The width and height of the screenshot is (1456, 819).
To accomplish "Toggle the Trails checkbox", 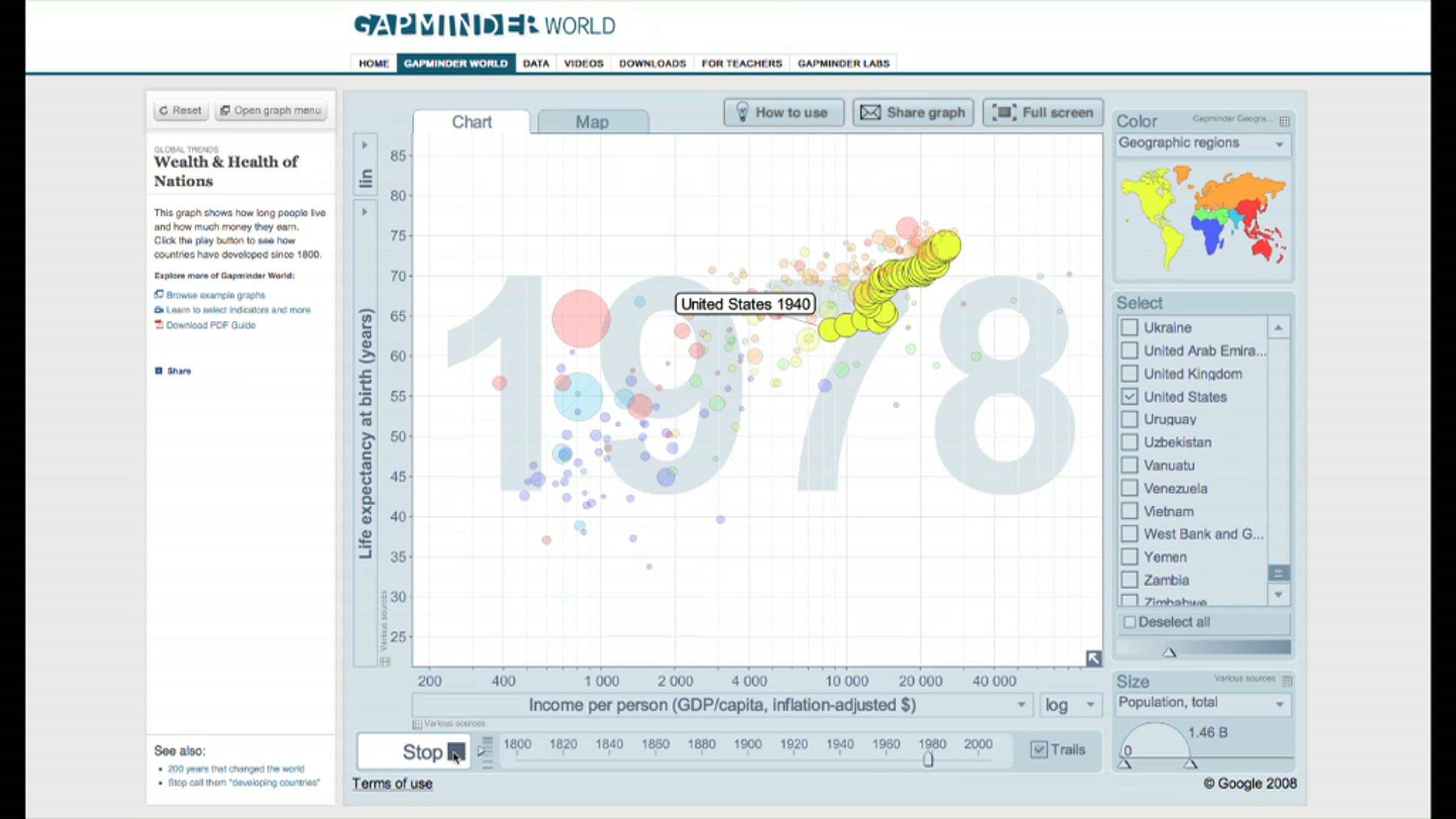I will click(1039, 750).
